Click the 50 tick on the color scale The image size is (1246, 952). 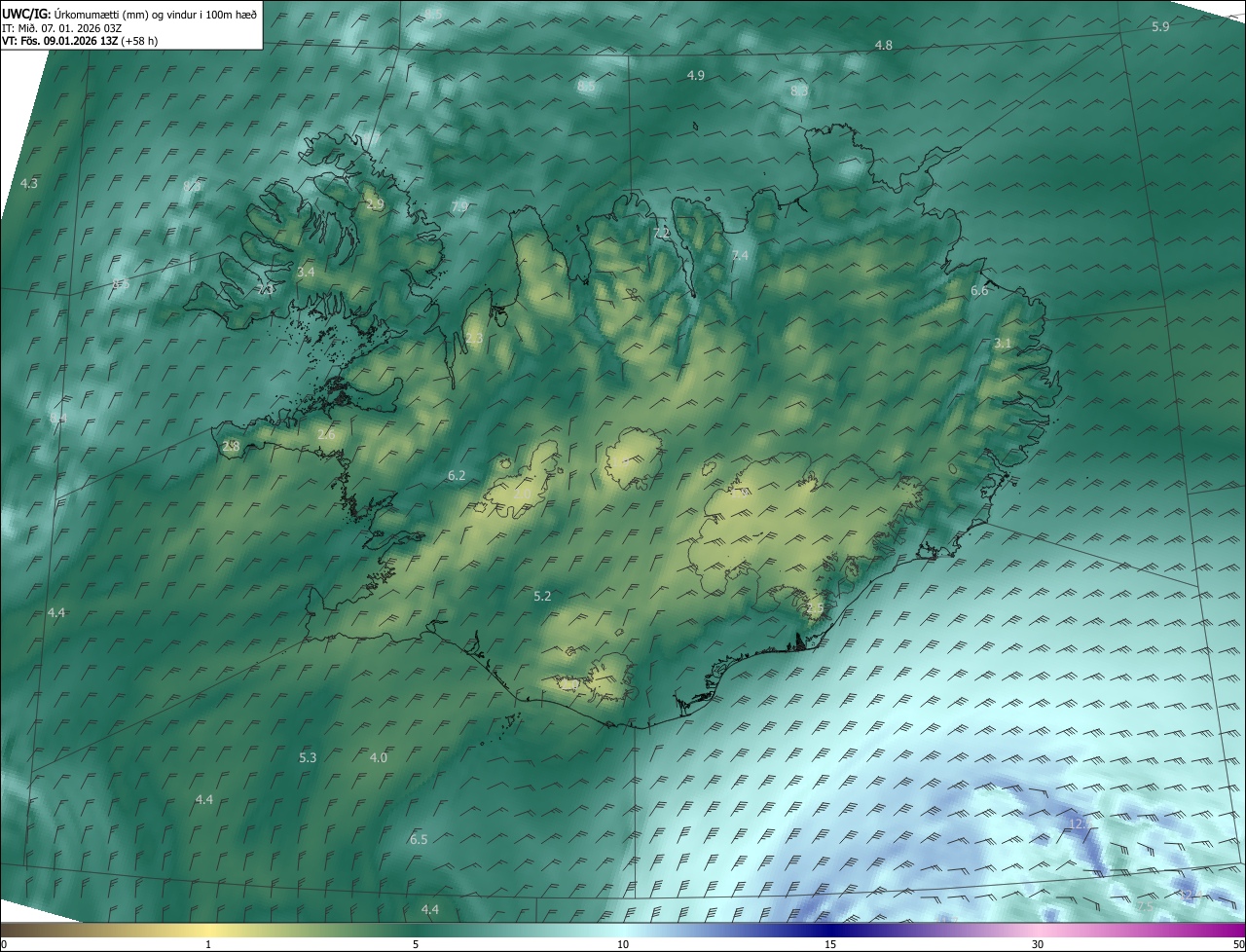click(x=1238, y=944)
